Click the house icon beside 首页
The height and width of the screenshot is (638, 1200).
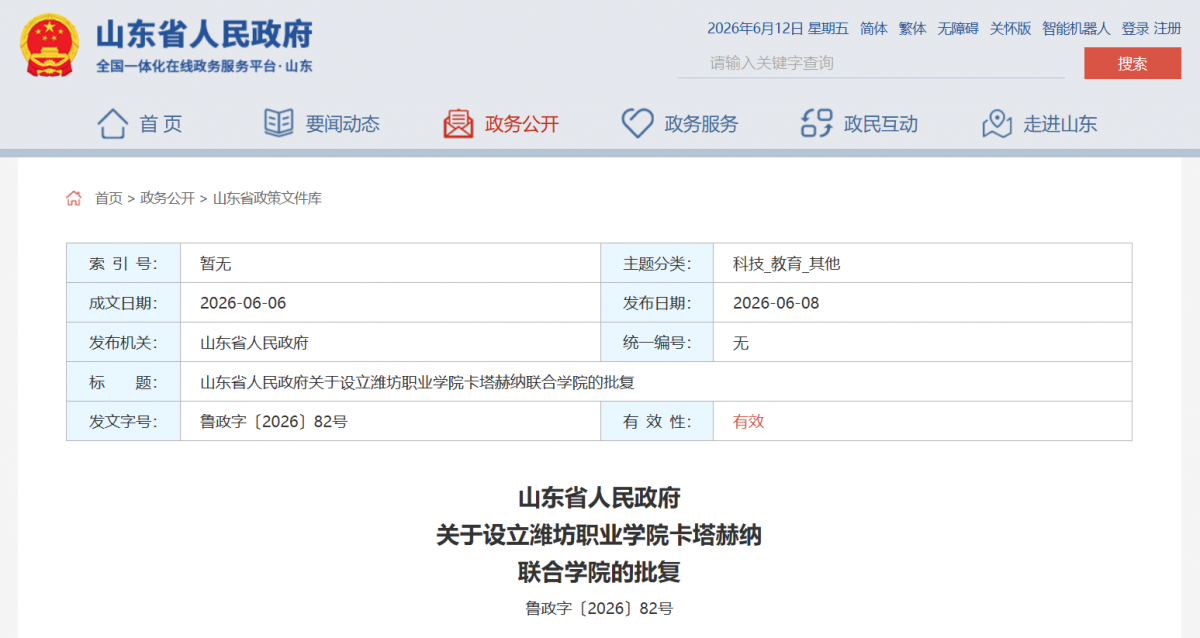click(x=113, y=124)
